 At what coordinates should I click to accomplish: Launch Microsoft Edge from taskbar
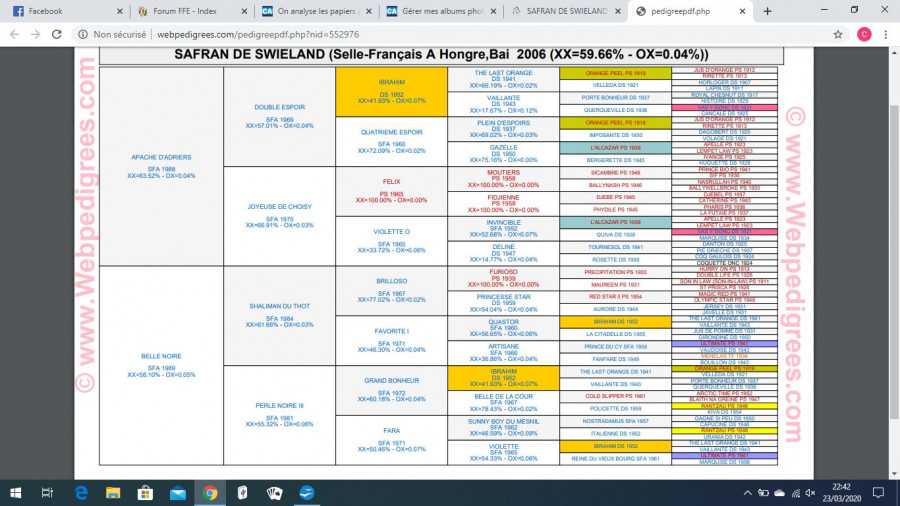tap(81, 493)
